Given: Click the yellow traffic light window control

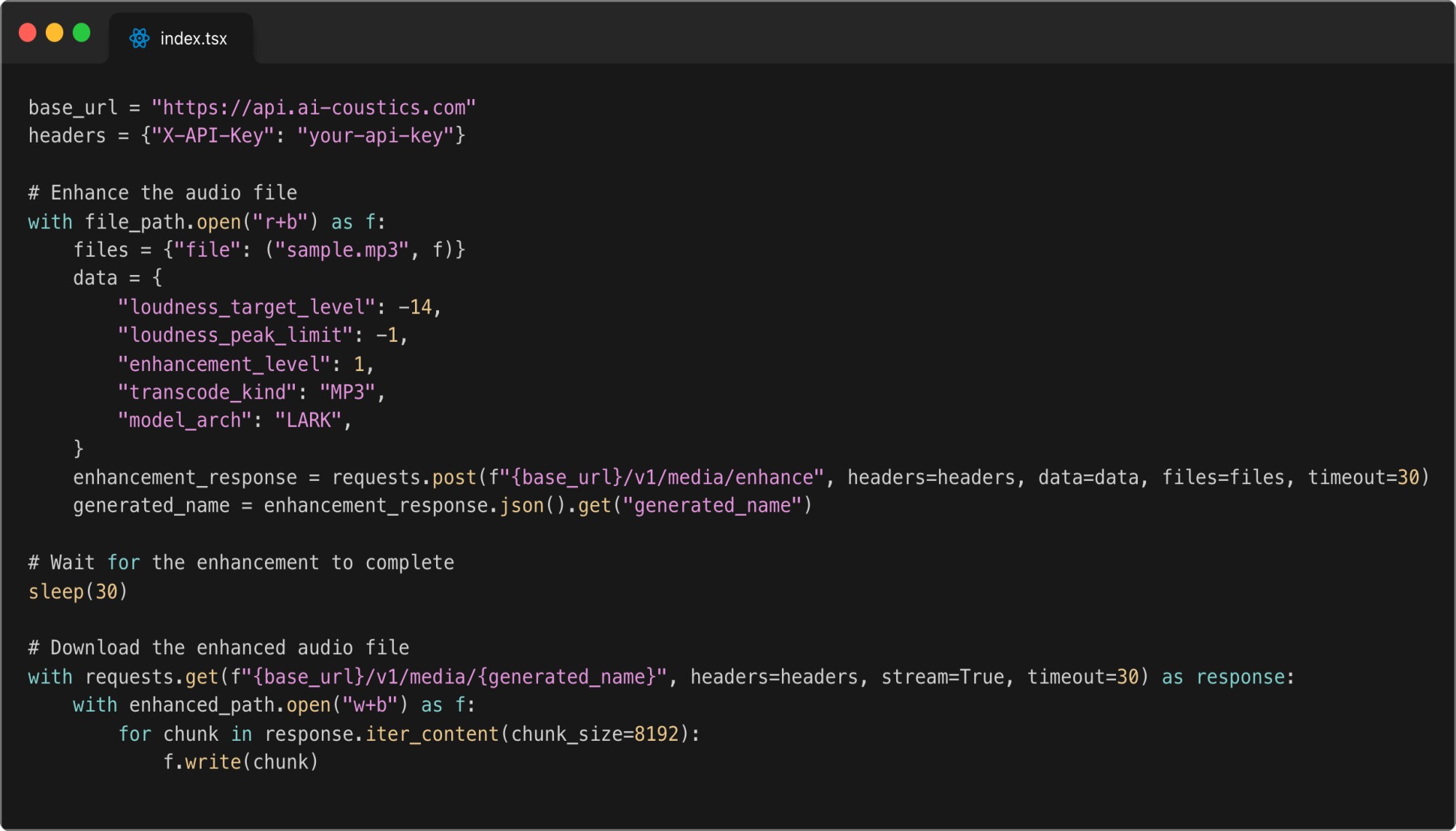Looking at the screenshot, I should 56,32.
